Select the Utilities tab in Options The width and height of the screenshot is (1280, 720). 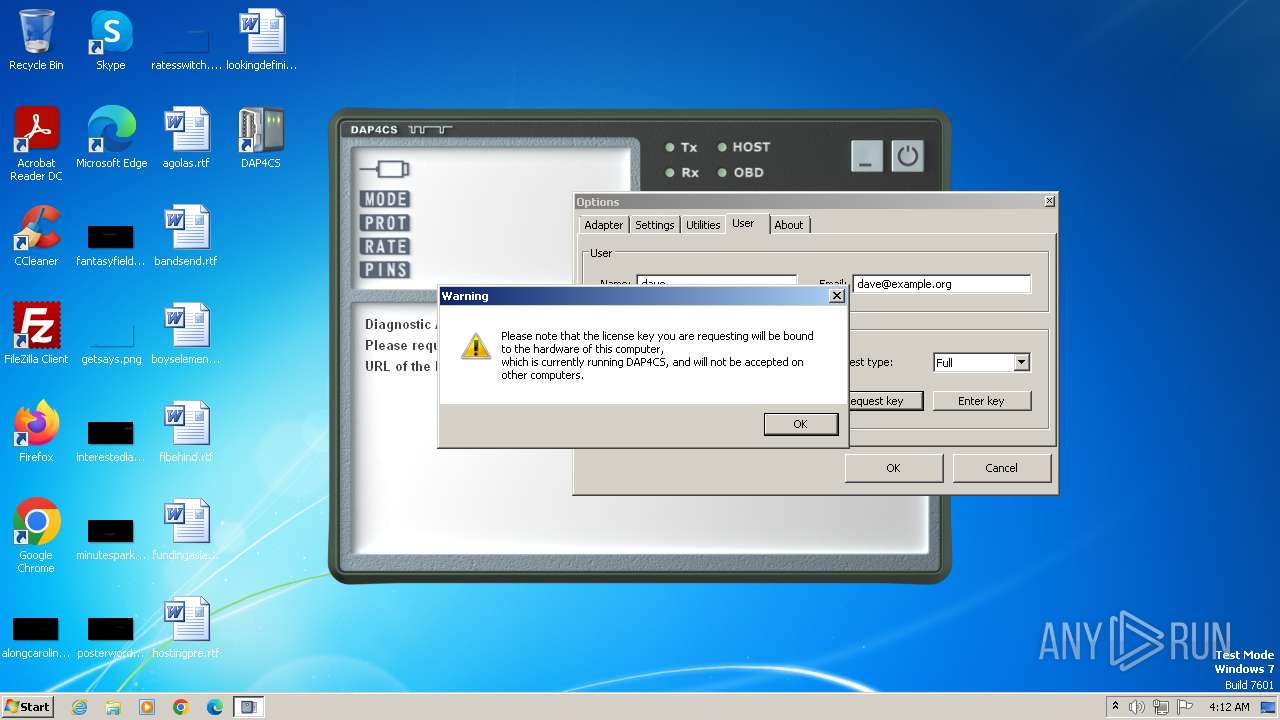point(703,225)
